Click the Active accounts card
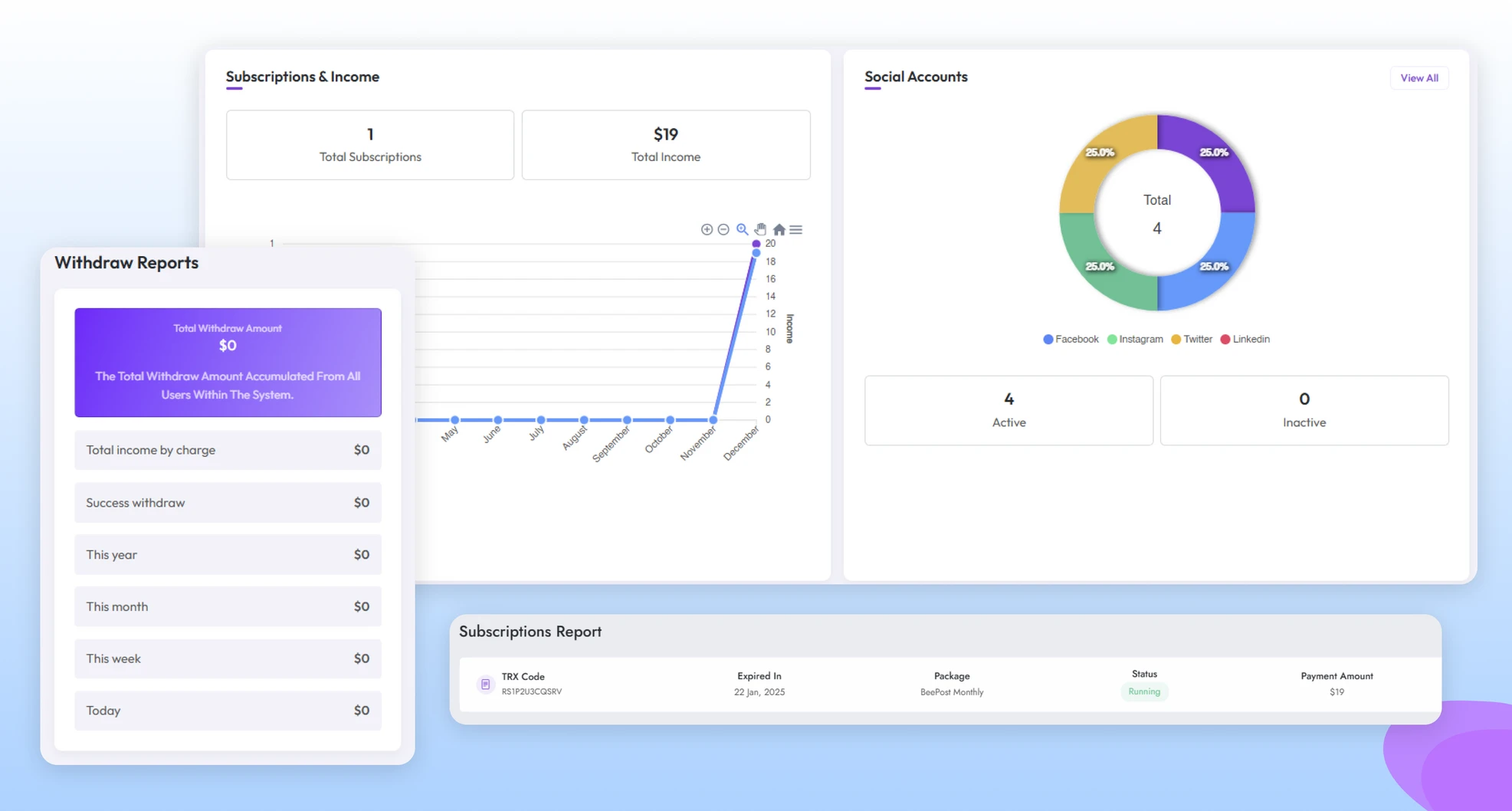 coord(1009,410)
